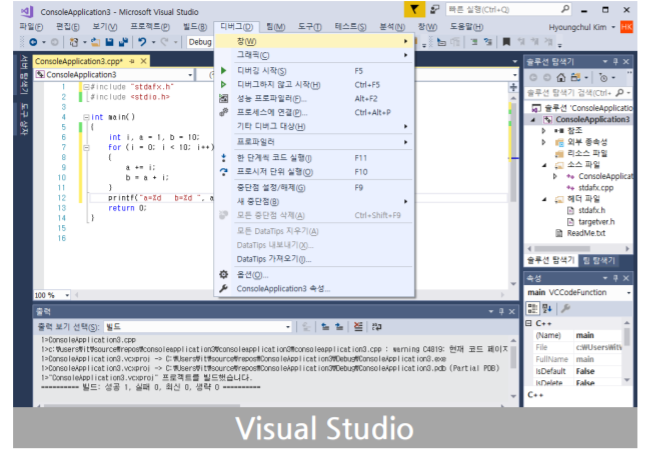Click the go to next message output icon
663x453 pixels.
click(x=339, y=327)
